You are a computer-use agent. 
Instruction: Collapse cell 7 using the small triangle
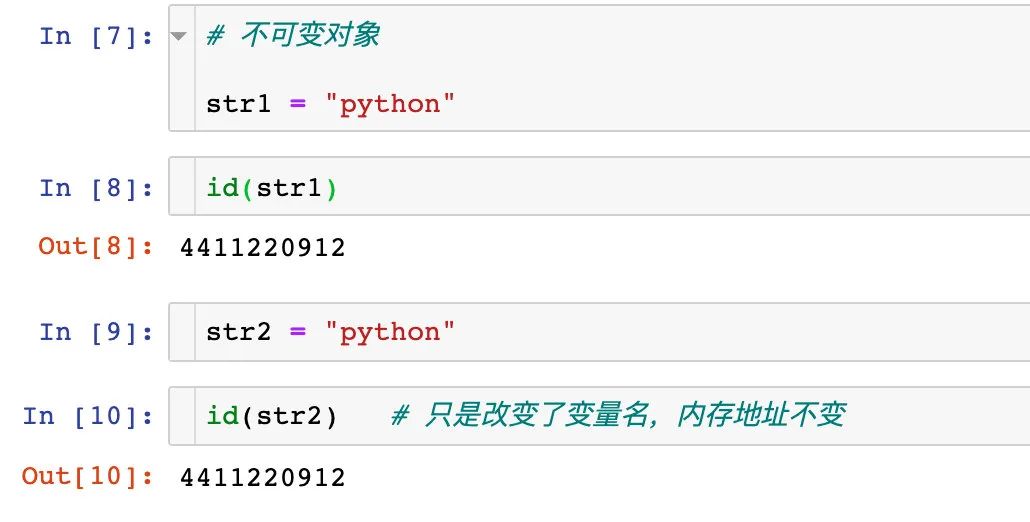179,36
